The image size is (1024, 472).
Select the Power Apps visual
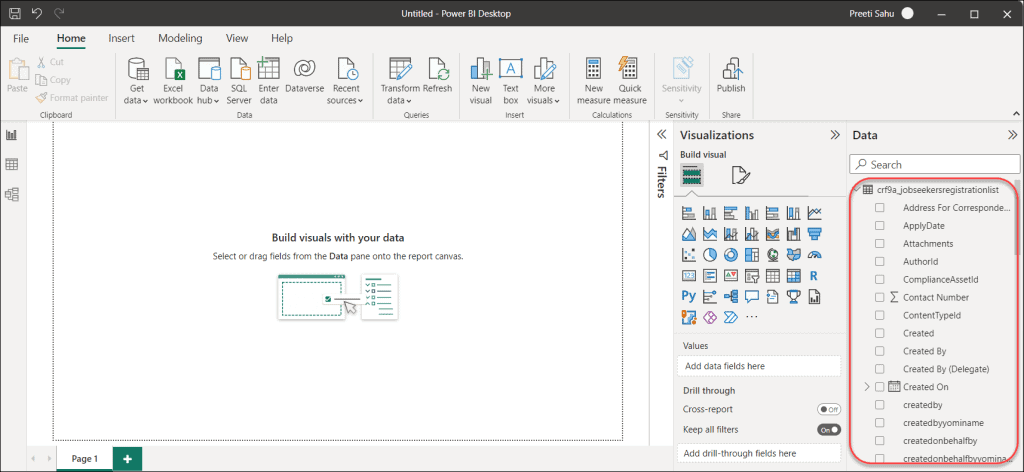[x=709, y=317]
